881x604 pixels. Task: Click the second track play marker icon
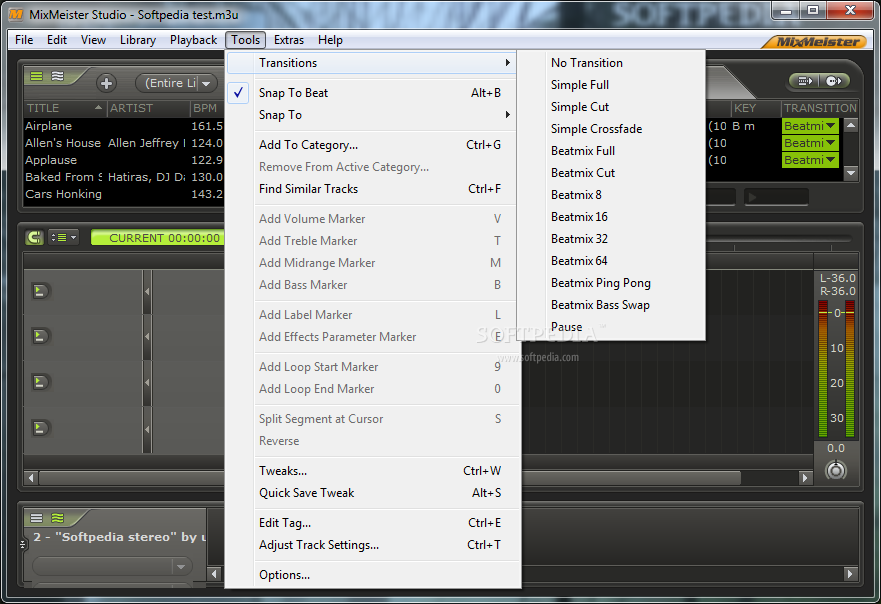(40, 336)
